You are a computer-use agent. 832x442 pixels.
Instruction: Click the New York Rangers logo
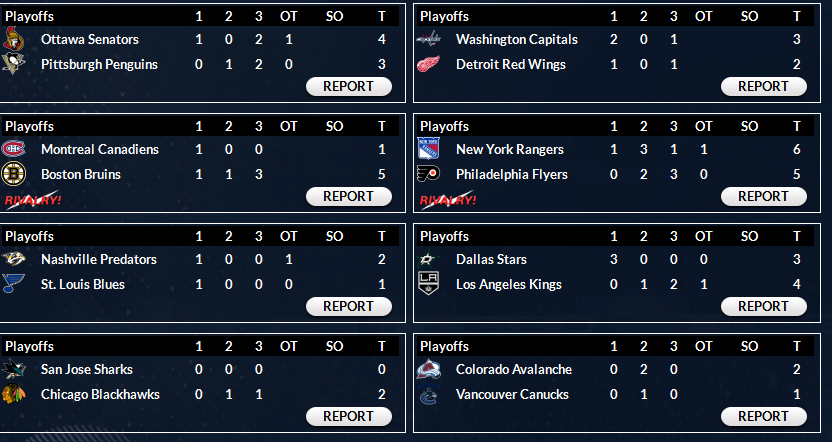[429, 150]
